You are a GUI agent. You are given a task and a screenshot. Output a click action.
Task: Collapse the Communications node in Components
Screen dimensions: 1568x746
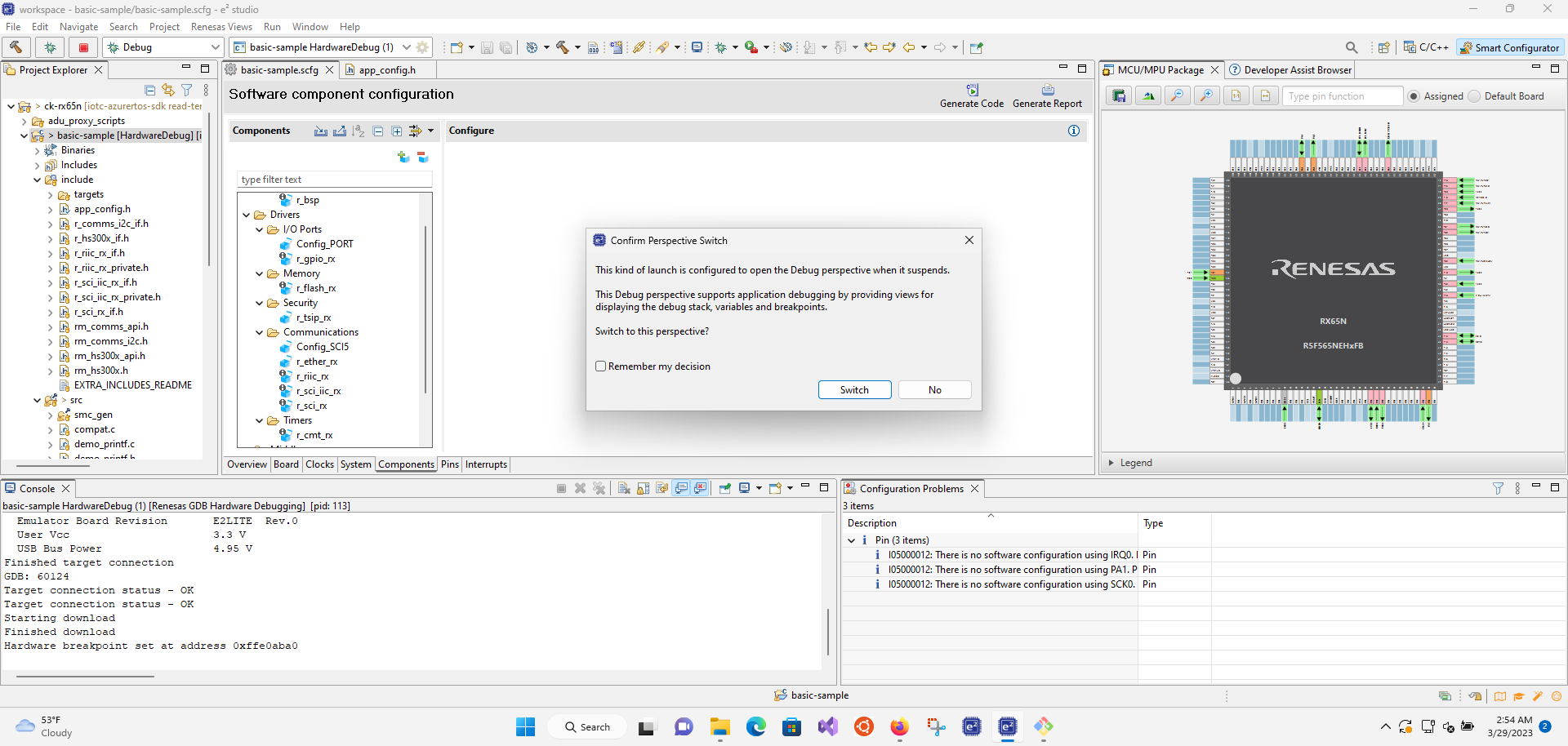(260, 332)
